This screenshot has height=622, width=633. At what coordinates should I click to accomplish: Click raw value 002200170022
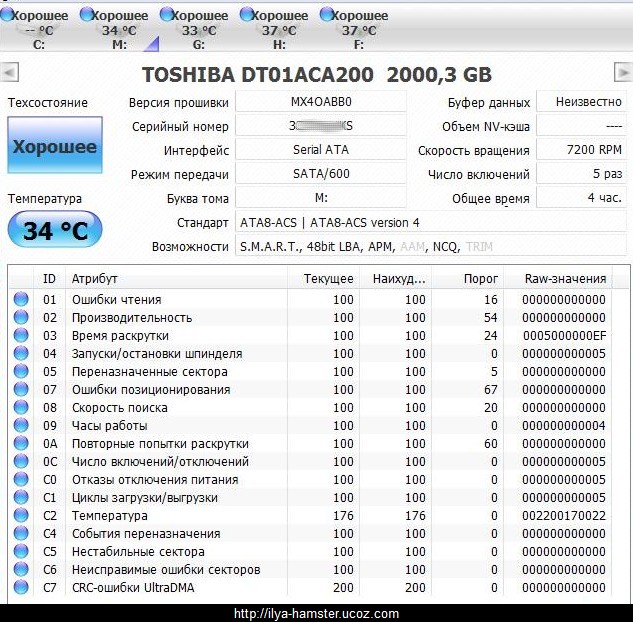coord(564,515)
